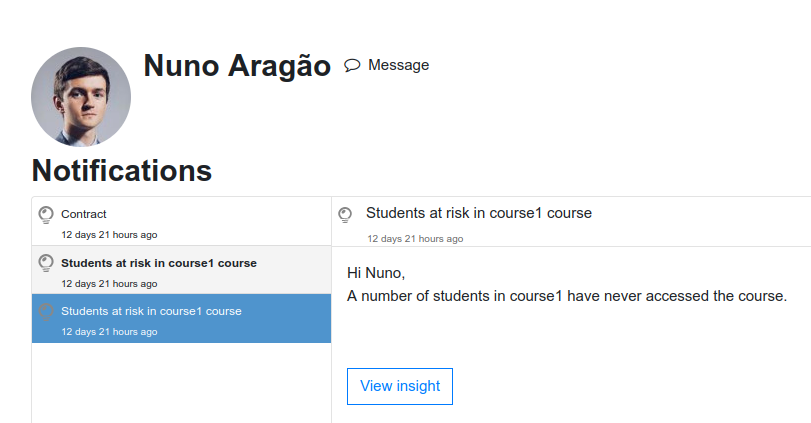Click the timestamp on the bold unread notification
This screenshot has width=811, height=423.
[109, 284]
